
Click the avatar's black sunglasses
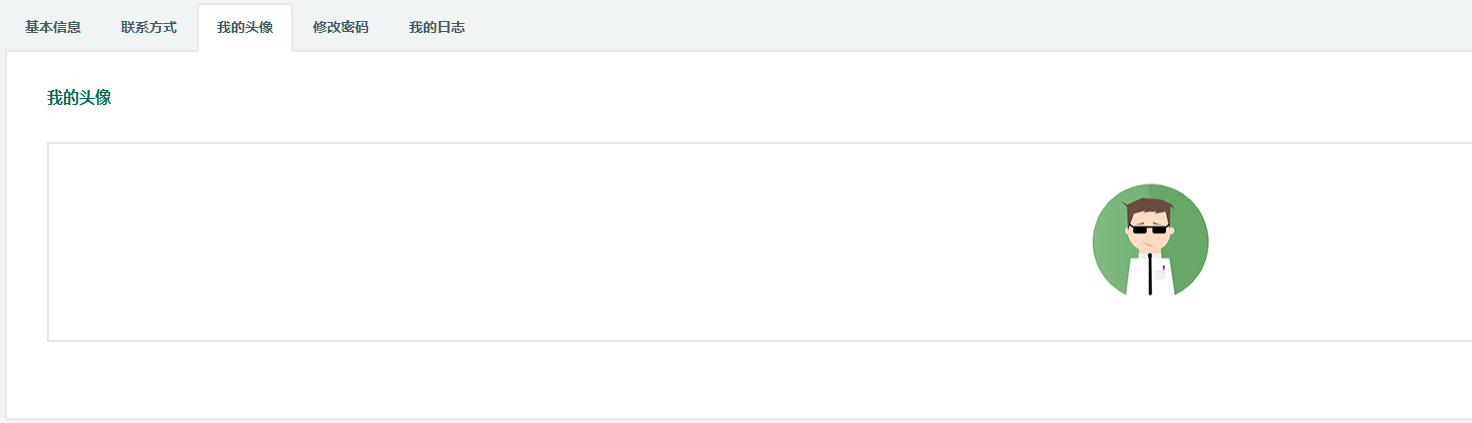click(1150, 229)
